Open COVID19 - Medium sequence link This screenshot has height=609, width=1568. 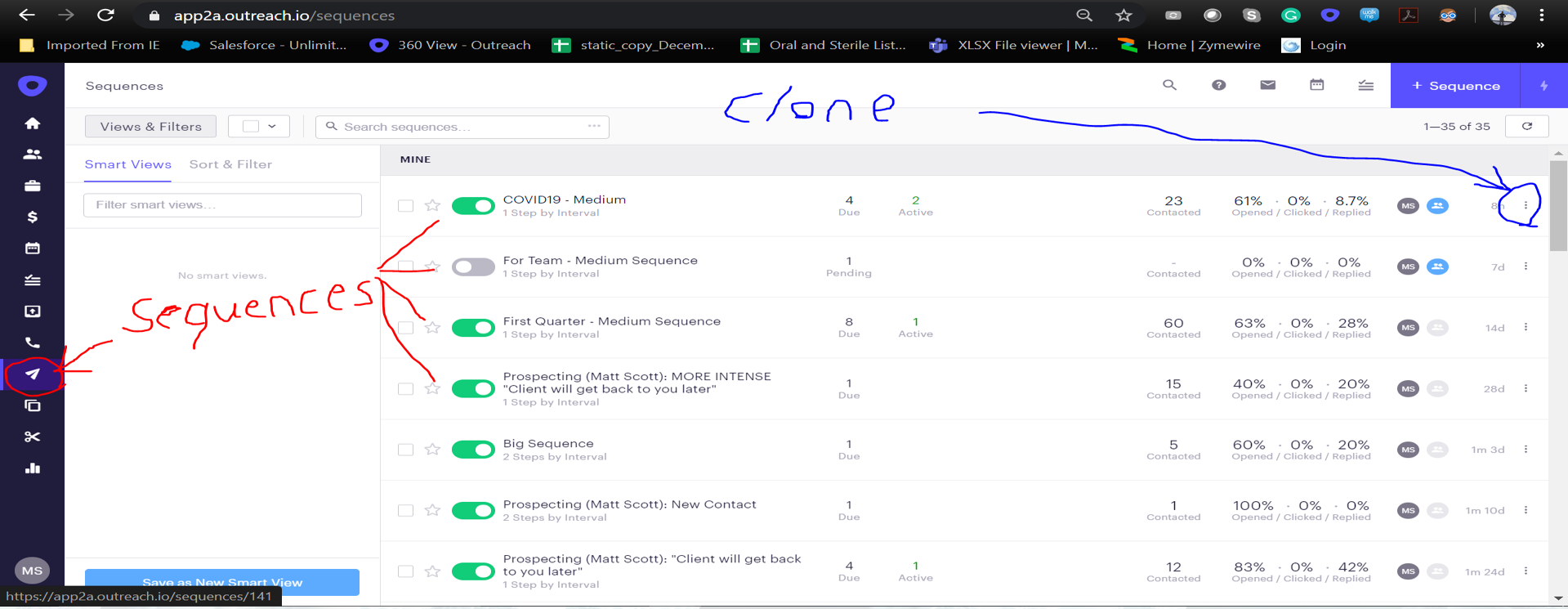565,199
